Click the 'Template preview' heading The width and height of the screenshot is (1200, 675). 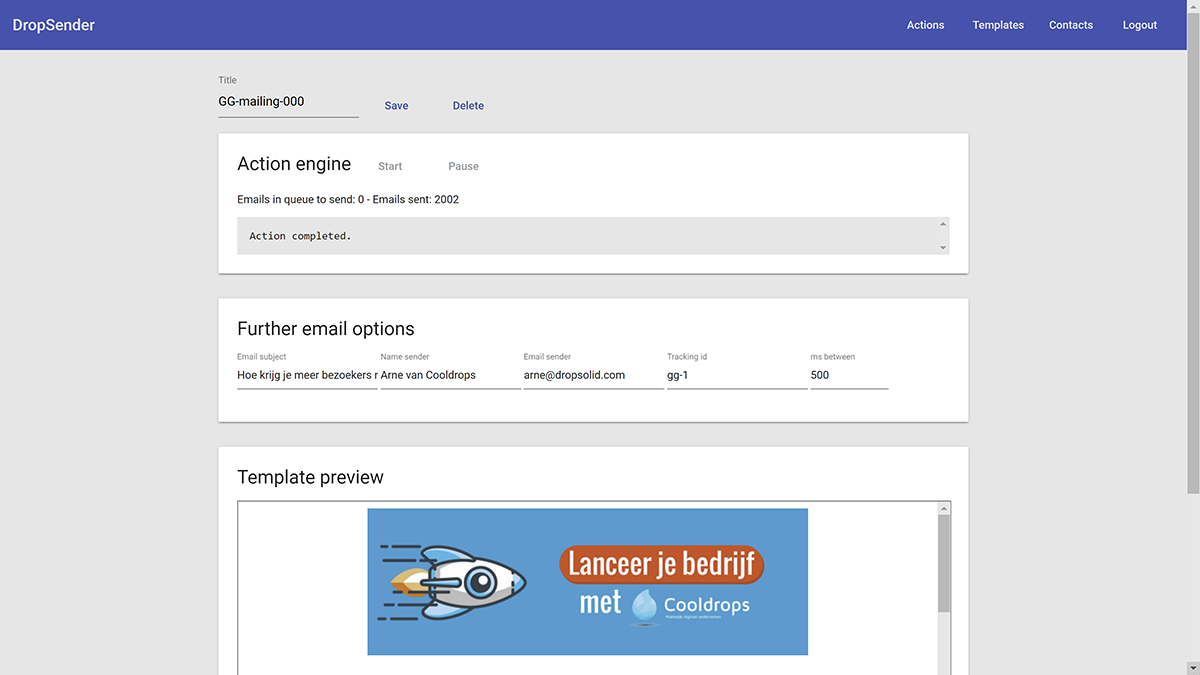[x=310, y=477]
